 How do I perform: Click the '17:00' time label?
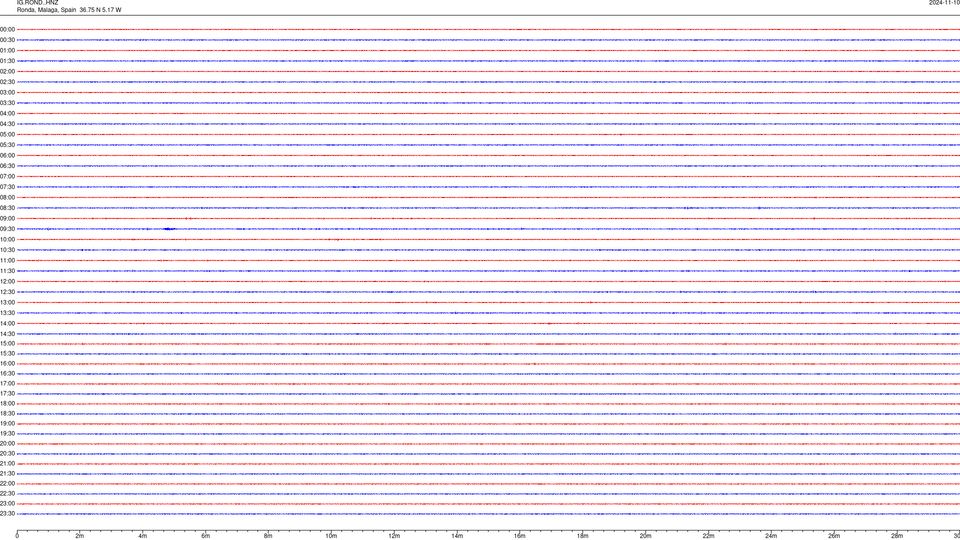pos(7,384)
